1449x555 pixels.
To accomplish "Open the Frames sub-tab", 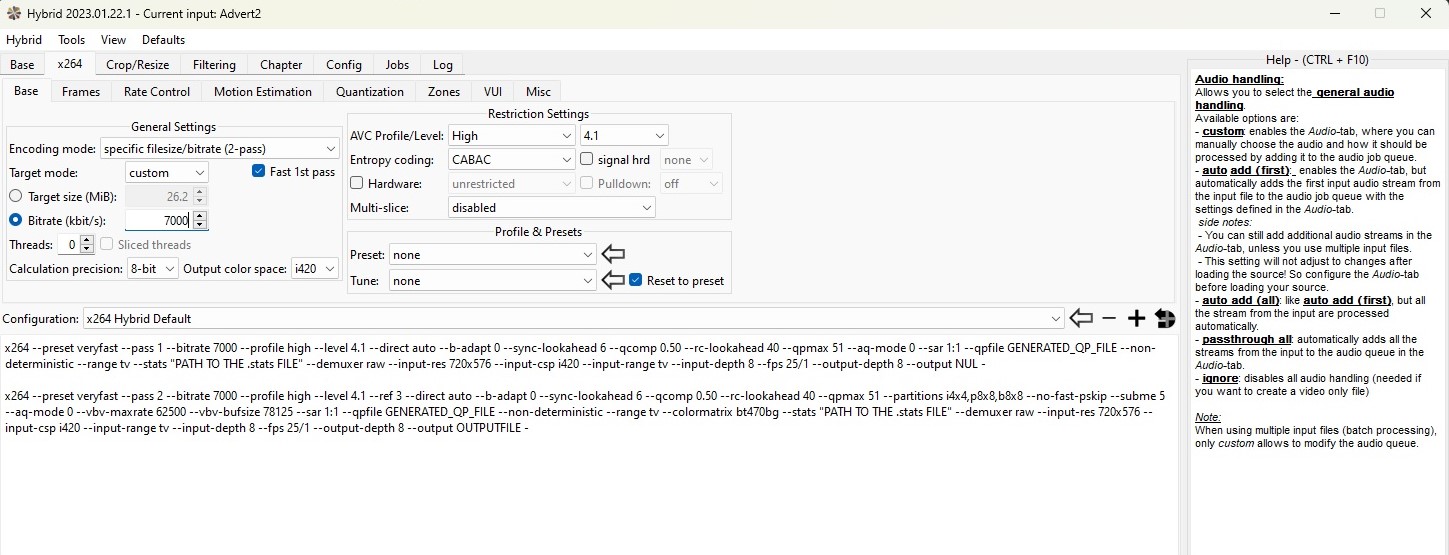I will [81, 91].
